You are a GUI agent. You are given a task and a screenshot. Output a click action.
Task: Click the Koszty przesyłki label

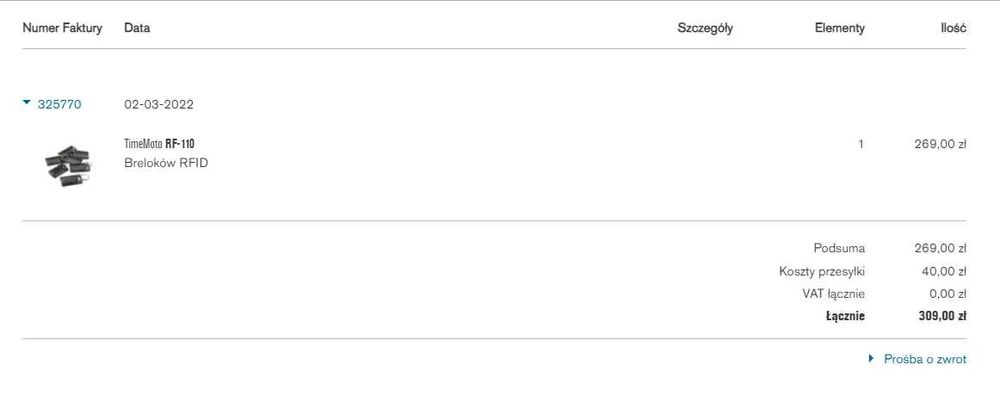[x=822, y=271]
